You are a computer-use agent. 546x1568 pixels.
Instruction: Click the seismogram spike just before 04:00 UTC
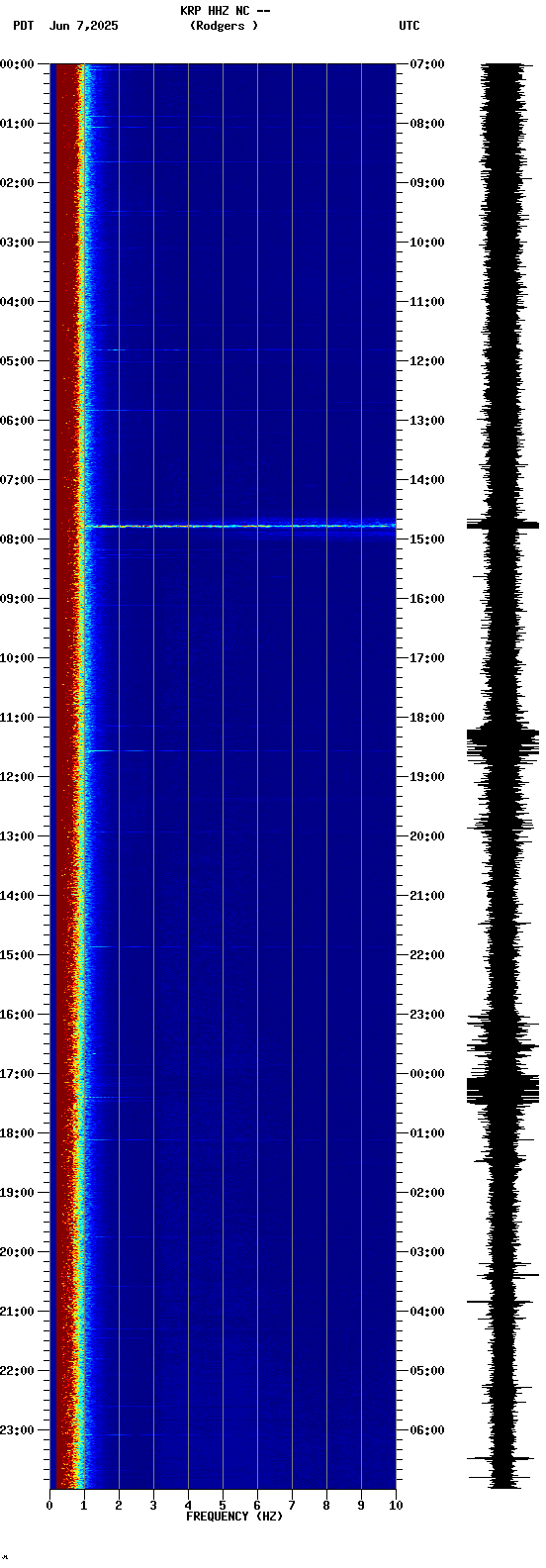coord(503,1302)
